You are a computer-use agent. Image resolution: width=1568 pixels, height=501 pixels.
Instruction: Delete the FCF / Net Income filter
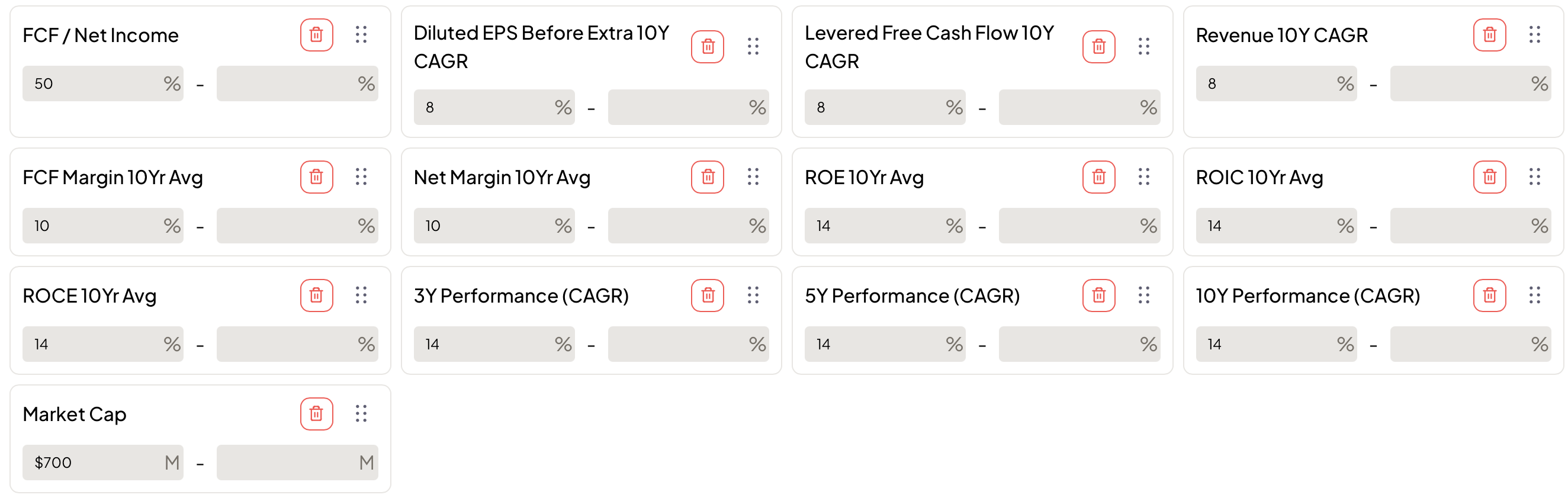(316, 35)
